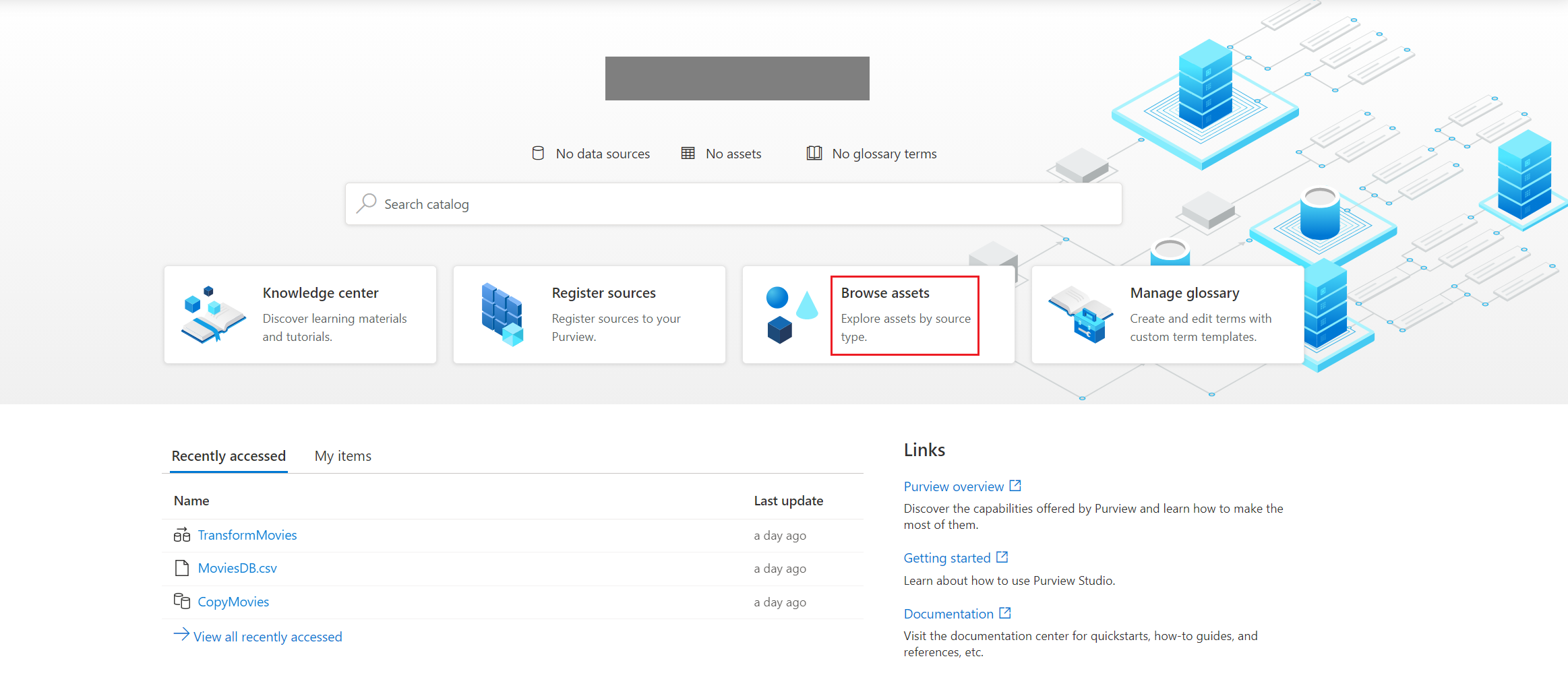Open the Register sources card title

[604, 293]
